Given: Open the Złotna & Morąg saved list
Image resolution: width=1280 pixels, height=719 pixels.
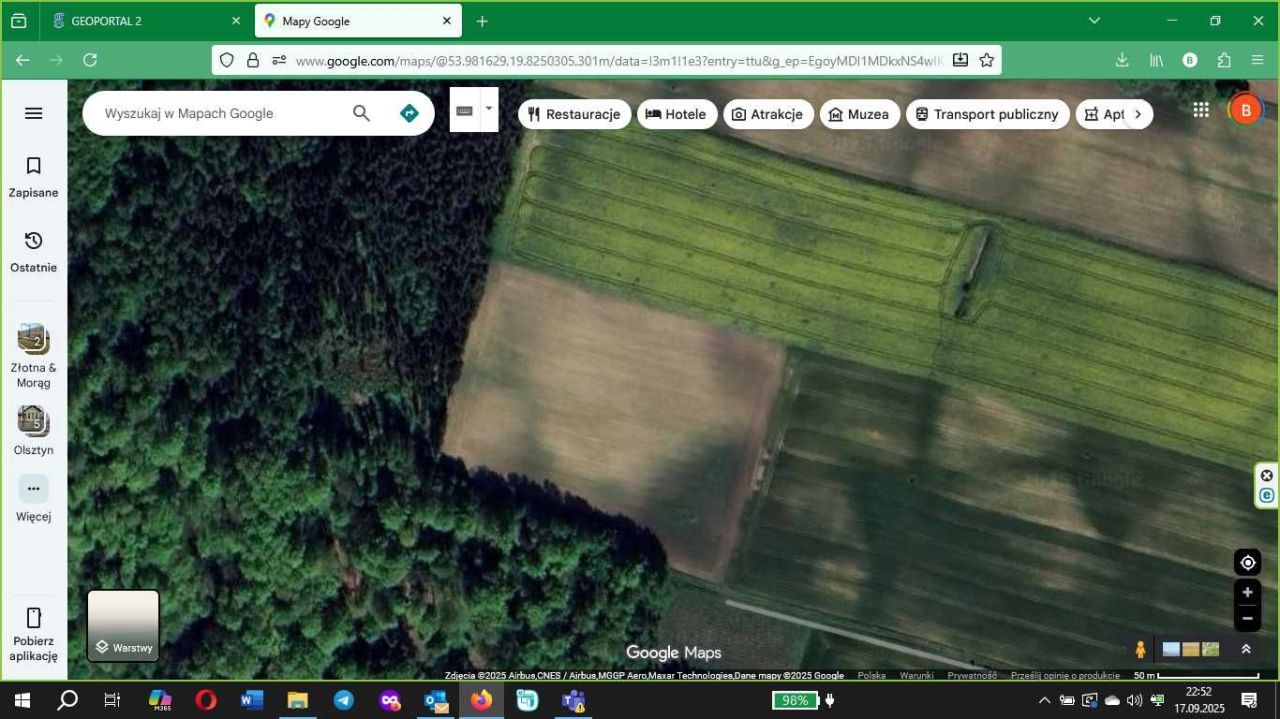Looking at the screenshot, I should (33, 356).
